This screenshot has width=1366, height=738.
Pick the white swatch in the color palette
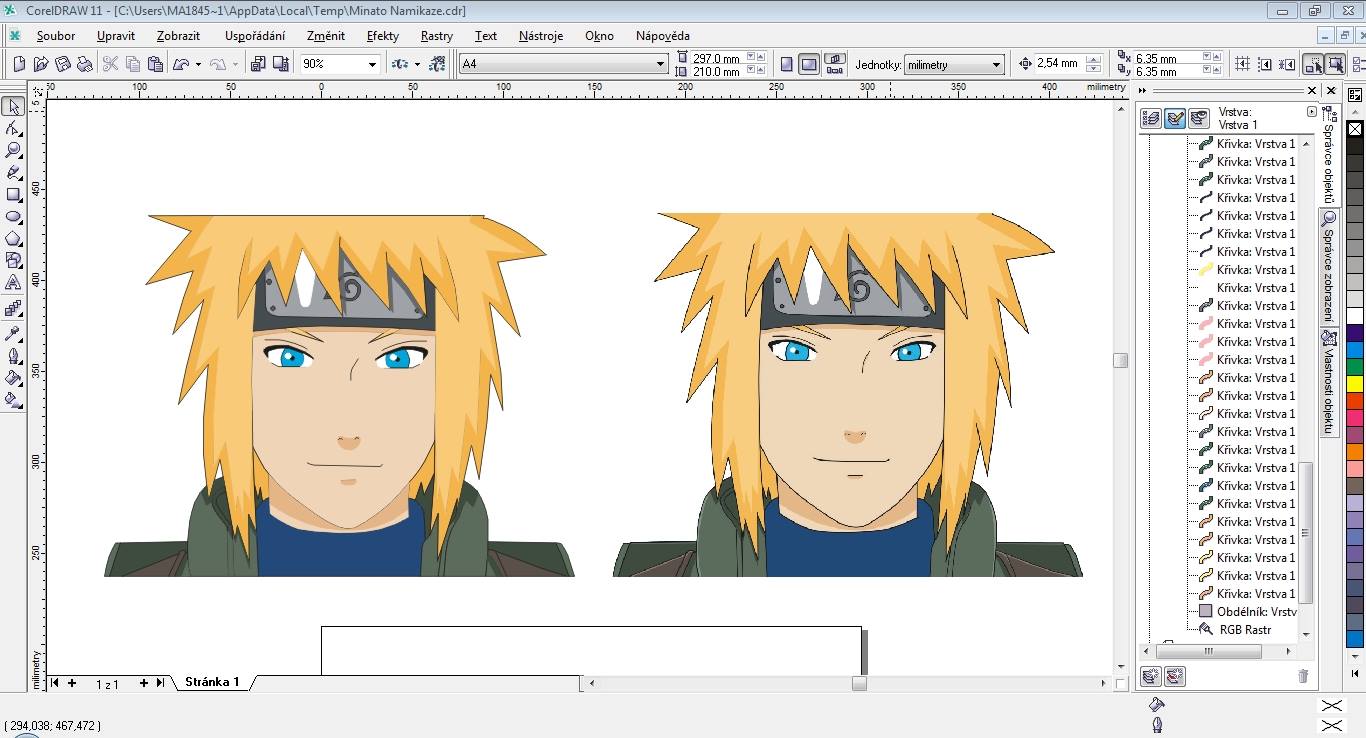(1355, 315)
